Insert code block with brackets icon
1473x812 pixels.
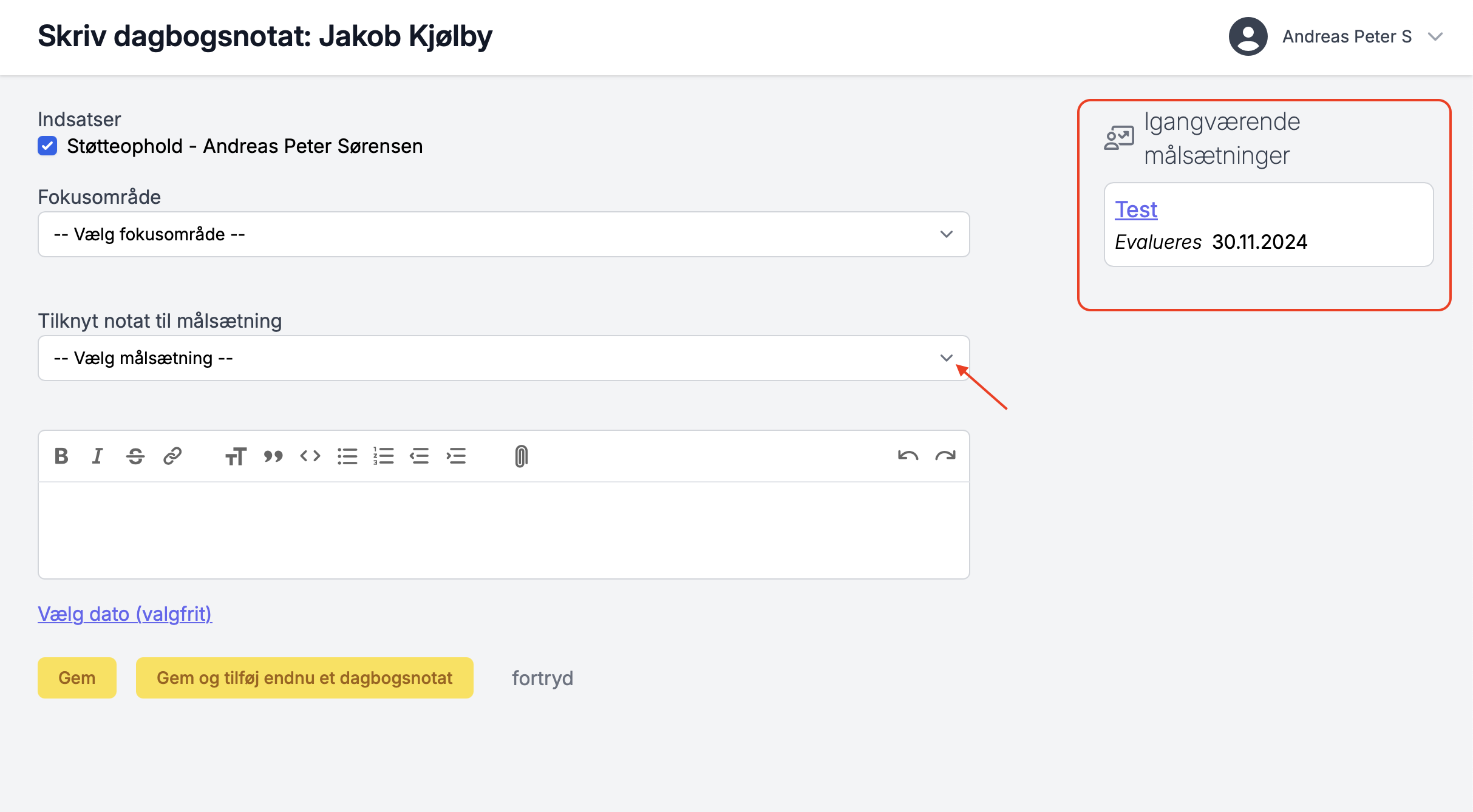[x=310, y=456]
